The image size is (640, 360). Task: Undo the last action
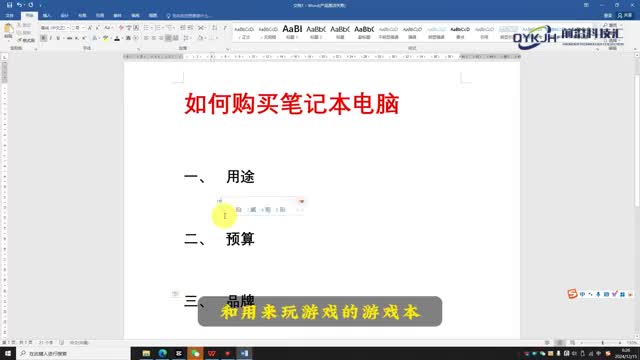click(x=19, y=5)
